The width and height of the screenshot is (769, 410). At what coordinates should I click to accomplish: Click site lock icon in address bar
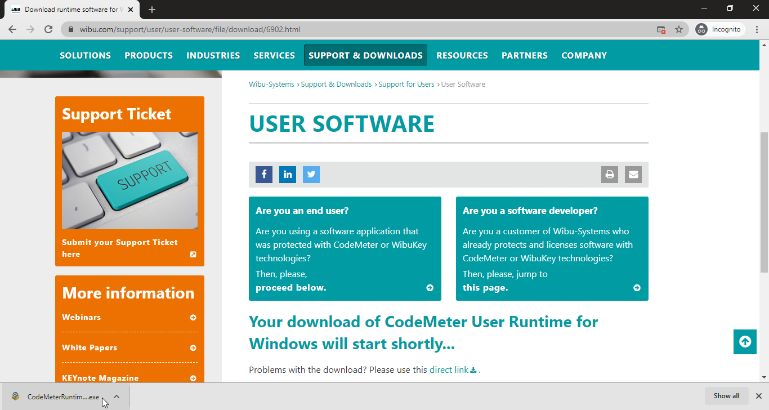click(x=71, y=29)
